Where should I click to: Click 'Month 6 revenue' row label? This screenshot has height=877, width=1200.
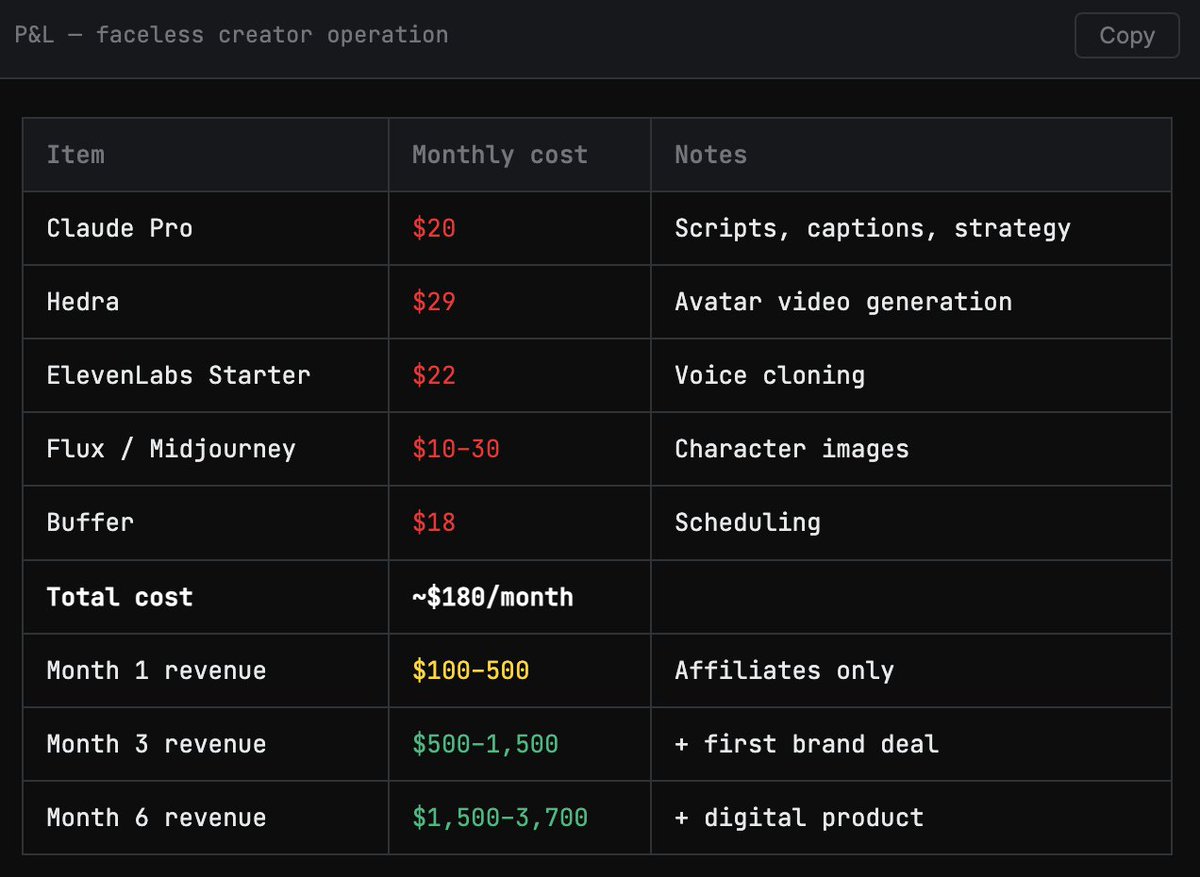click(157, 817)
